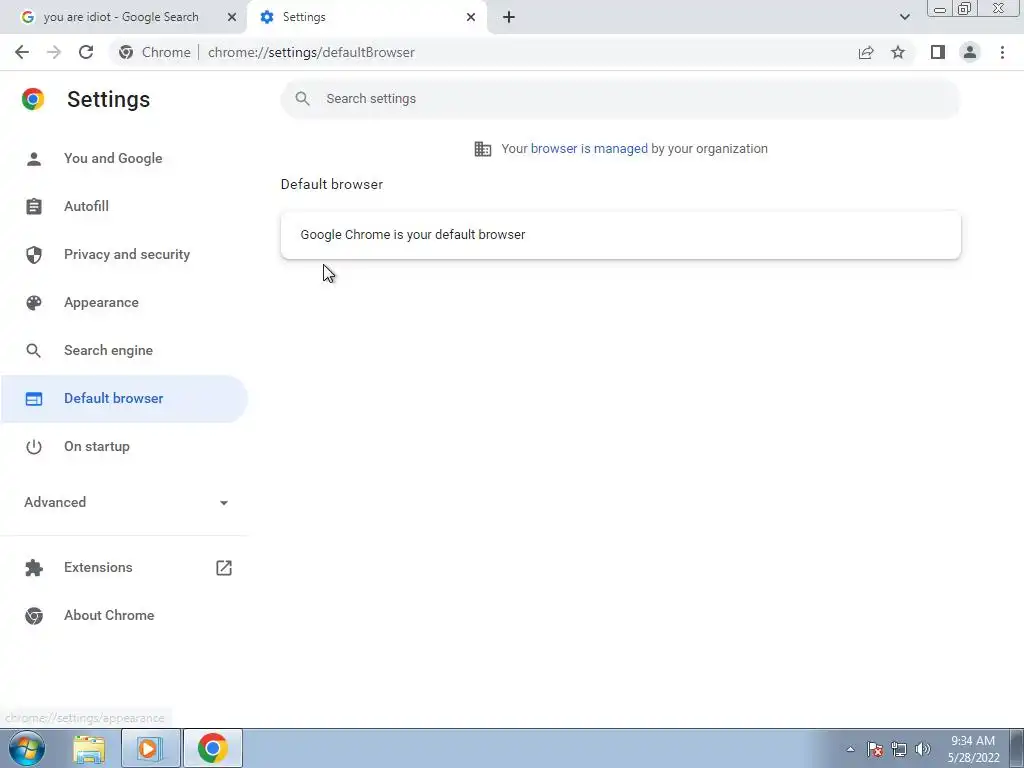Screen dimensions: 1024x768
Task: Close the Settings tab
Action: (471, 17)
